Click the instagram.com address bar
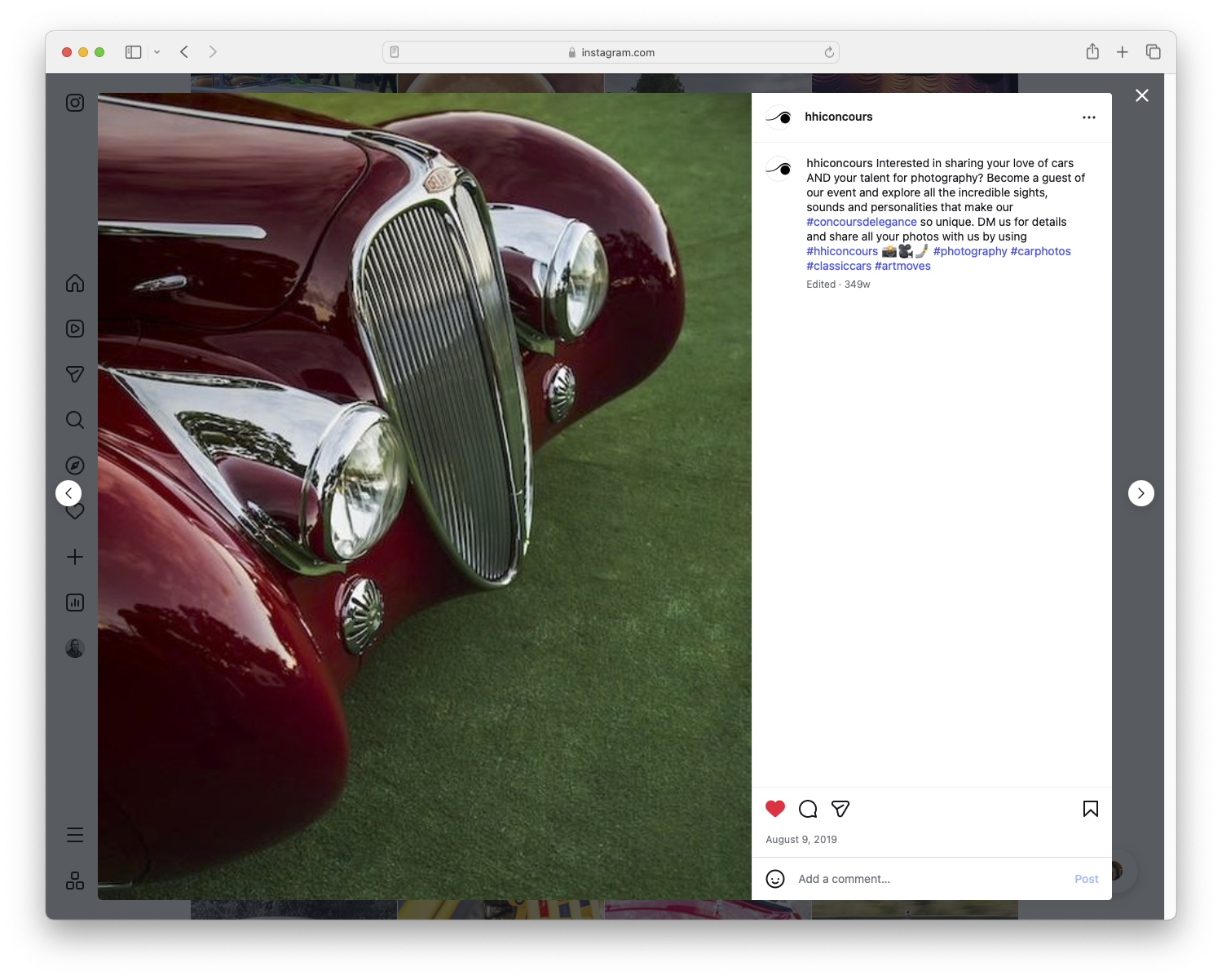This screenshot has height=980, width=1222. click(611, 52)
